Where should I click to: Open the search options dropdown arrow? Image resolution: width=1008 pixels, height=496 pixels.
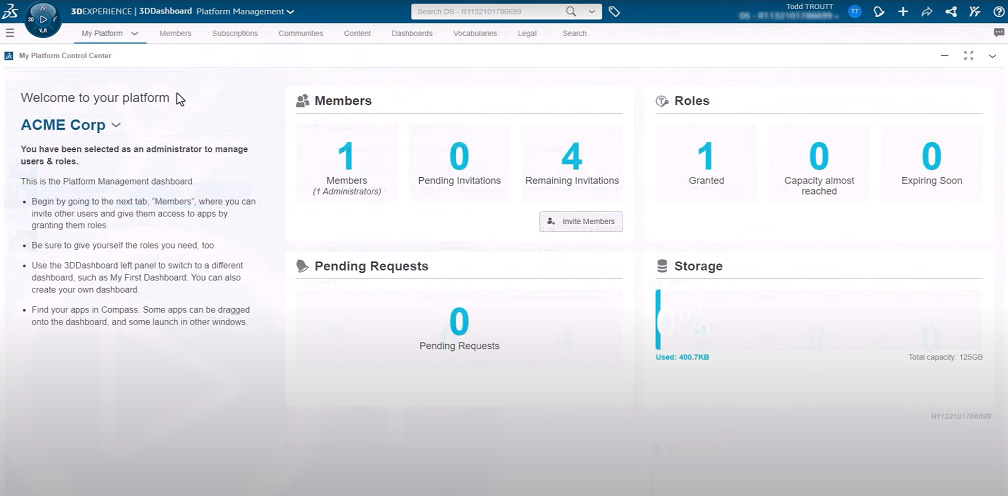click(x=591, y=12)
